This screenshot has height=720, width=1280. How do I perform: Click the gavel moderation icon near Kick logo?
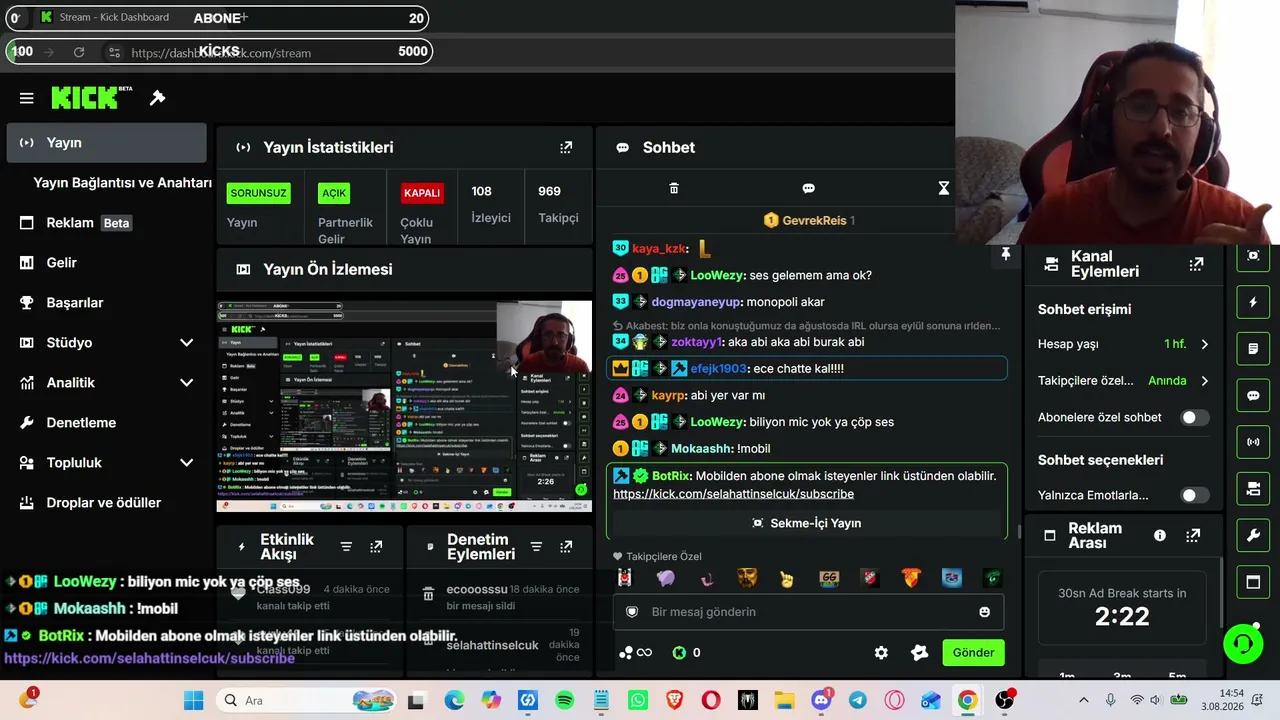coord(157,98)
